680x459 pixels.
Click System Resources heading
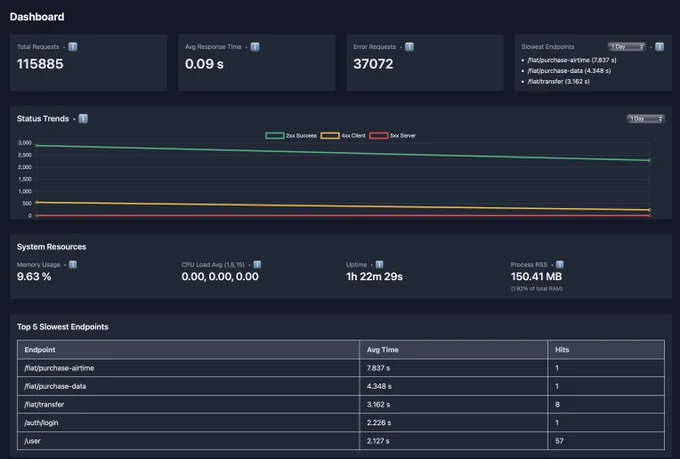coord(51,247)
